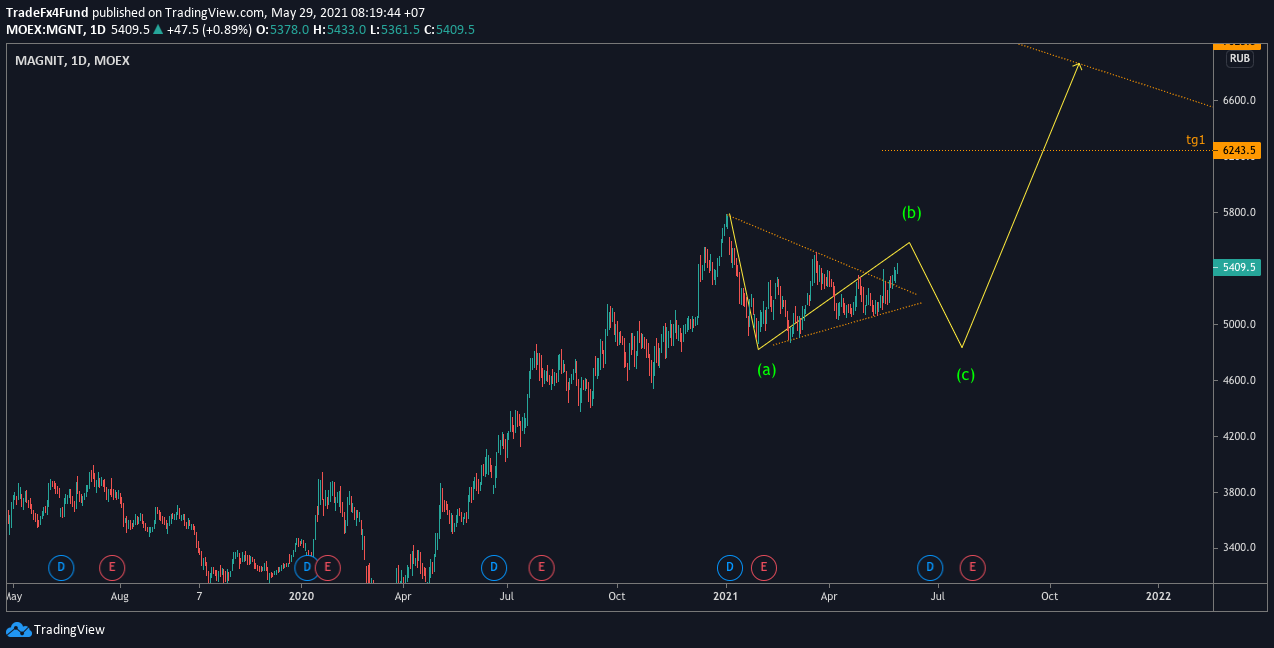Screen dimensions: 1274x648
Task: Click the TradingView wordmark at bottom left
Action: 69,630
